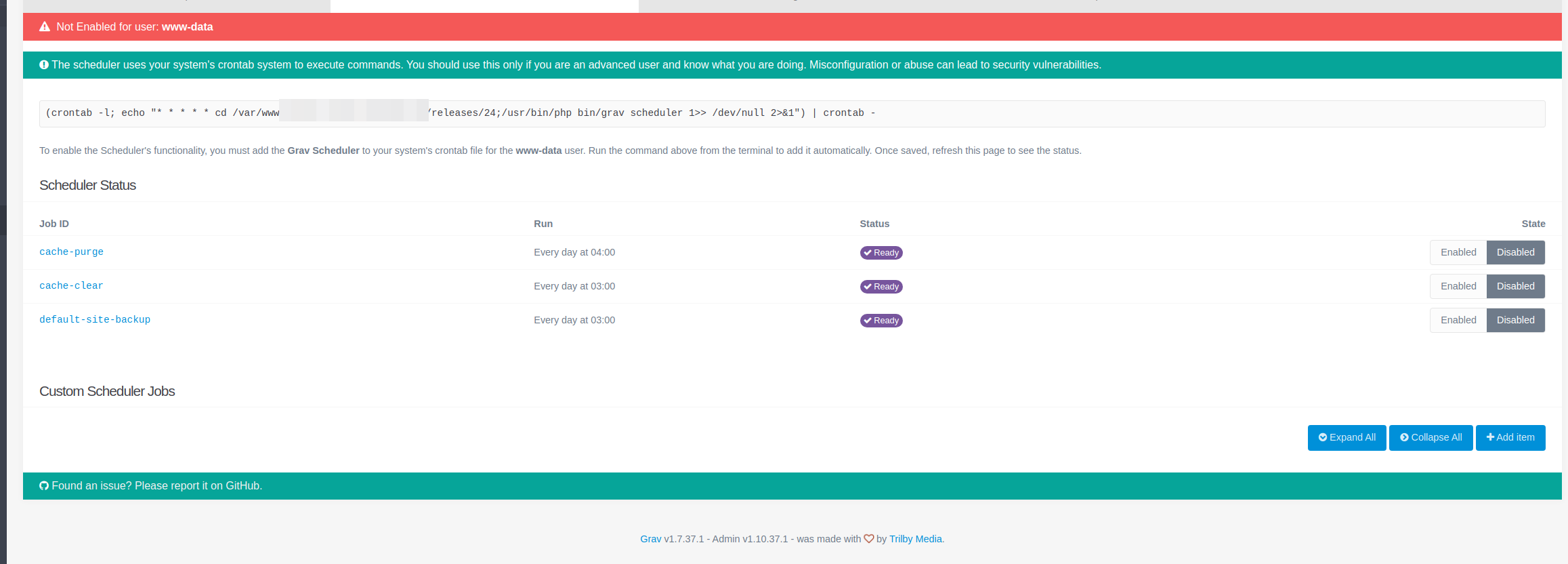
Task: Add a new custom scheduler job item
Action: (1510, 438)
